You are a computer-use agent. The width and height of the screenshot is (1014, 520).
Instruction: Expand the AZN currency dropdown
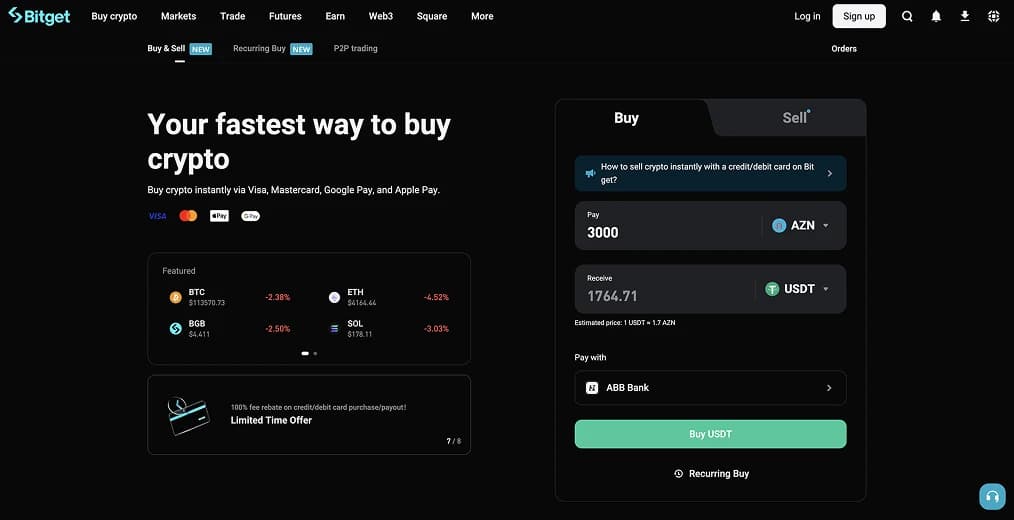[x=801, y=225]
